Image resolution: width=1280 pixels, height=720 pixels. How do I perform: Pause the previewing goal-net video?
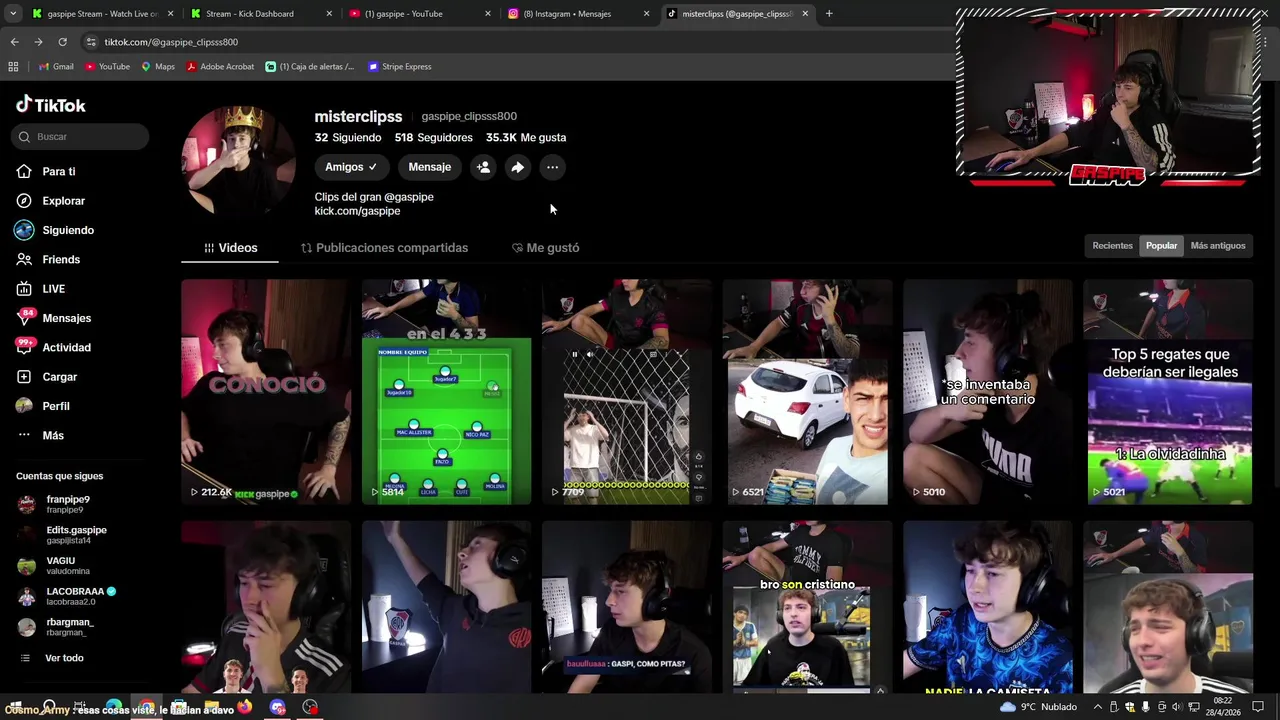tap(574, 354)
